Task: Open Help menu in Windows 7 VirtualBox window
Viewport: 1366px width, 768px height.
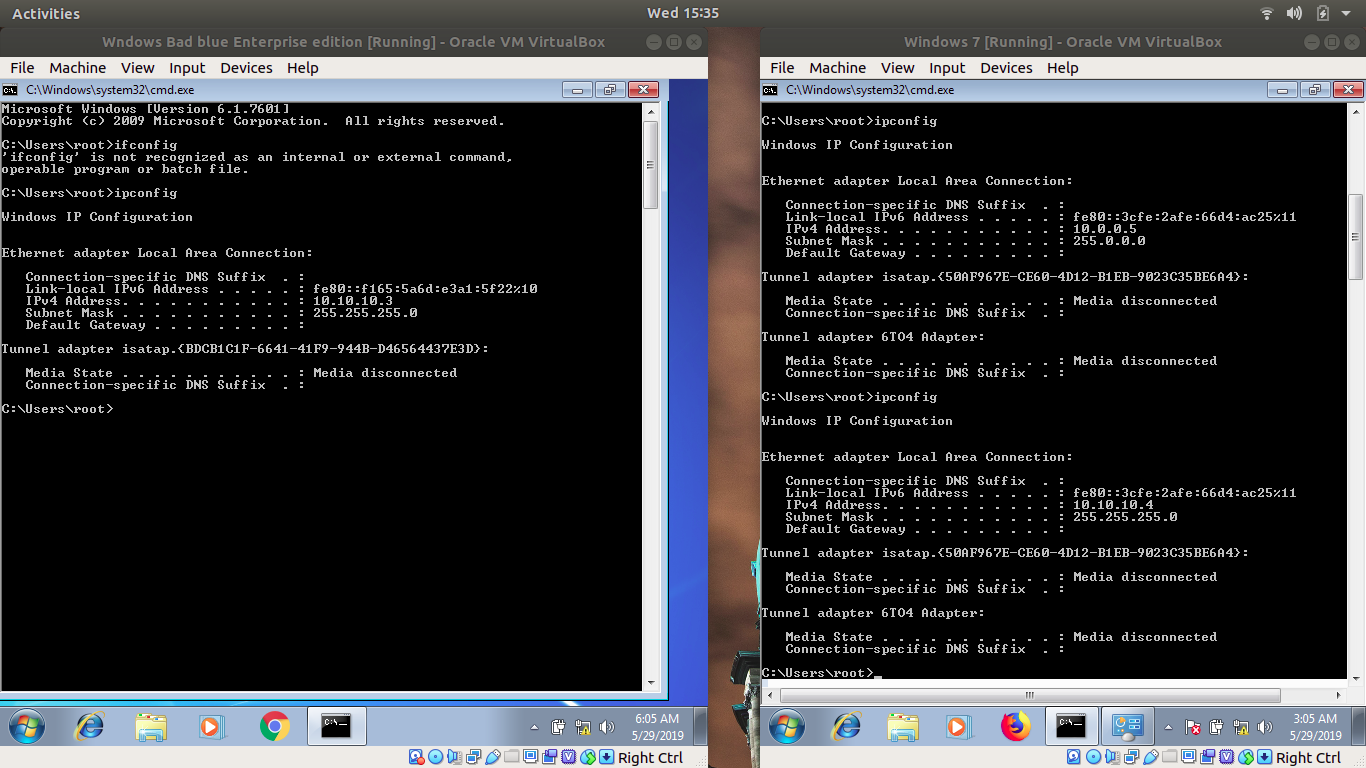Action: point(1063,68)
